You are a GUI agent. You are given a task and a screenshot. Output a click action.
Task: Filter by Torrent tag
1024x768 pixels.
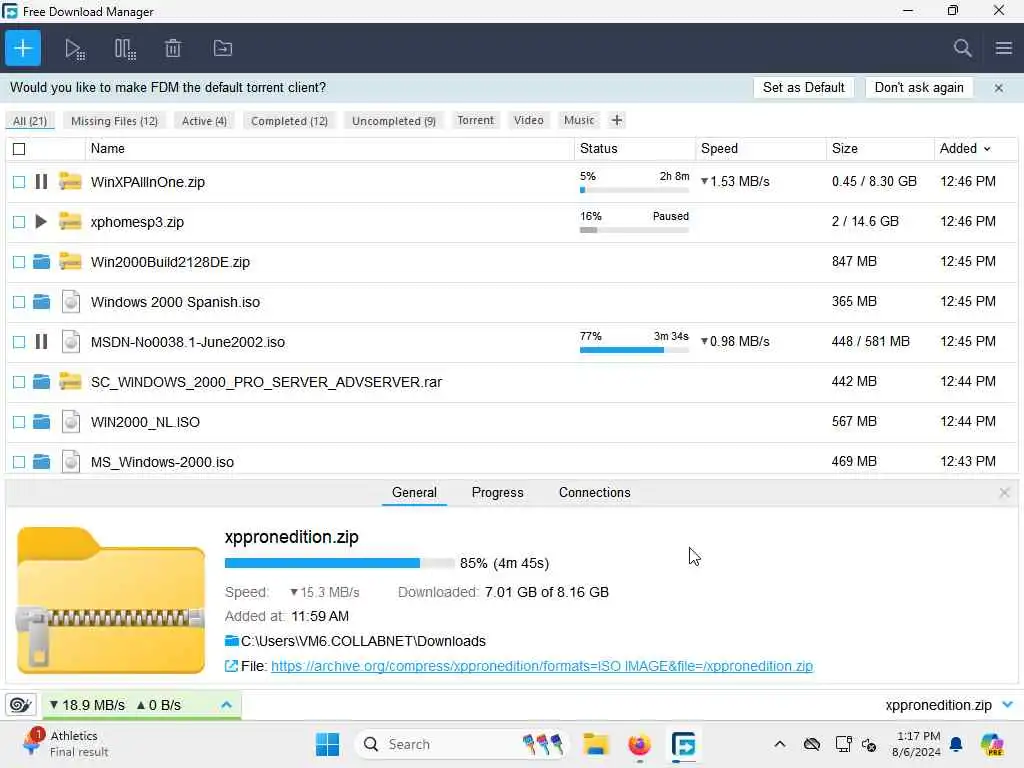(475, 120)
